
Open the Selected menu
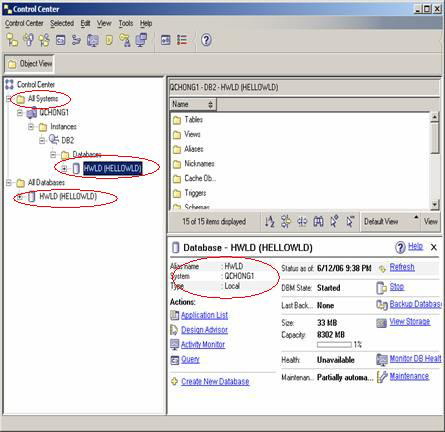62,23
